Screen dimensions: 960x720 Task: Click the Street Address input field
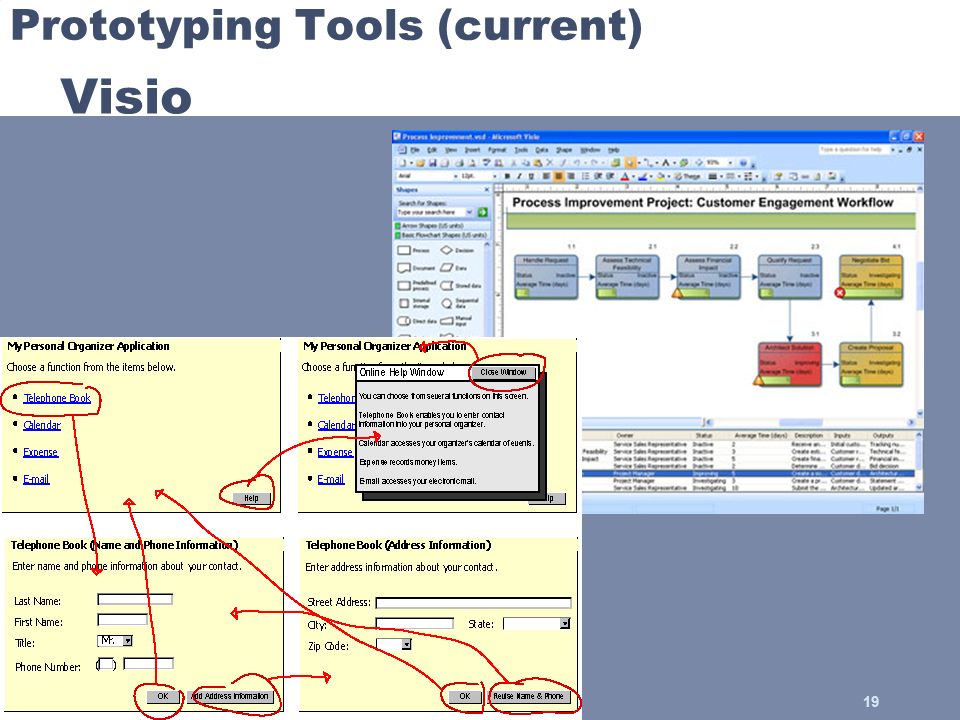click(x=473, y=603)
